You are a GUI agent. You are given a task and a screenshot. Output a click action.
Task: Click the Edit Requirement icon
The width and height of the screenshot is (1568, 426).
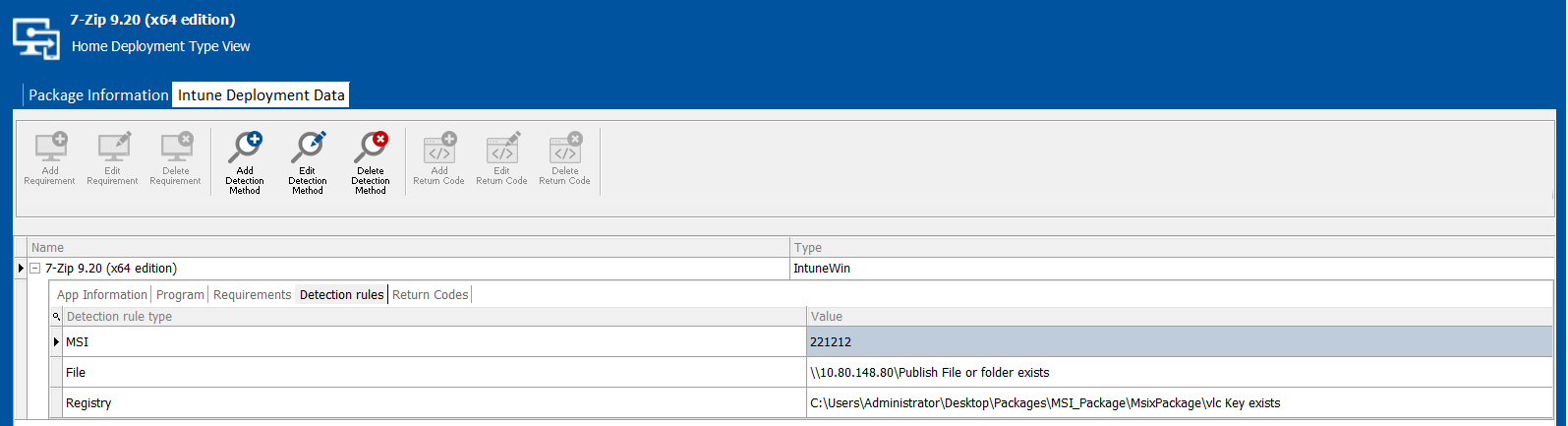[x=113, y=148]
